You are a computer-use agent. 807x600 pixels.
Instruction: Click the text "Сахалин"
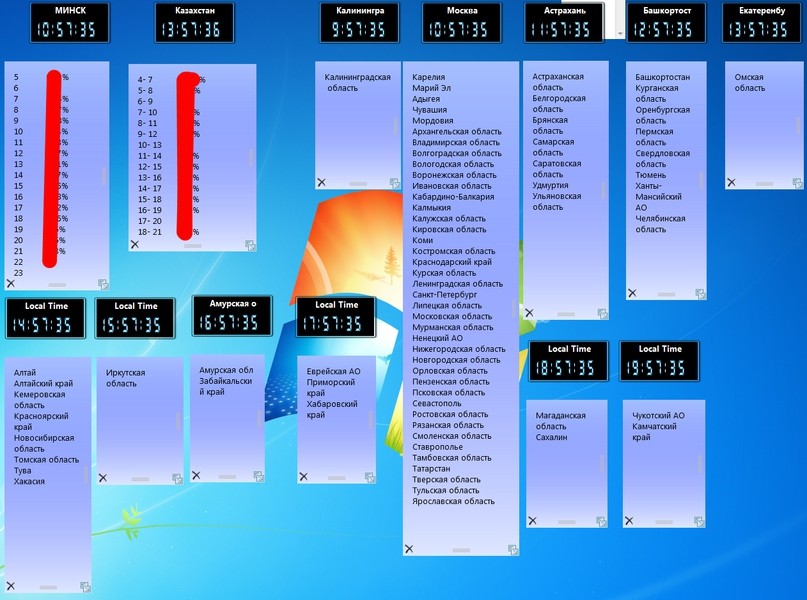(551, 437)
